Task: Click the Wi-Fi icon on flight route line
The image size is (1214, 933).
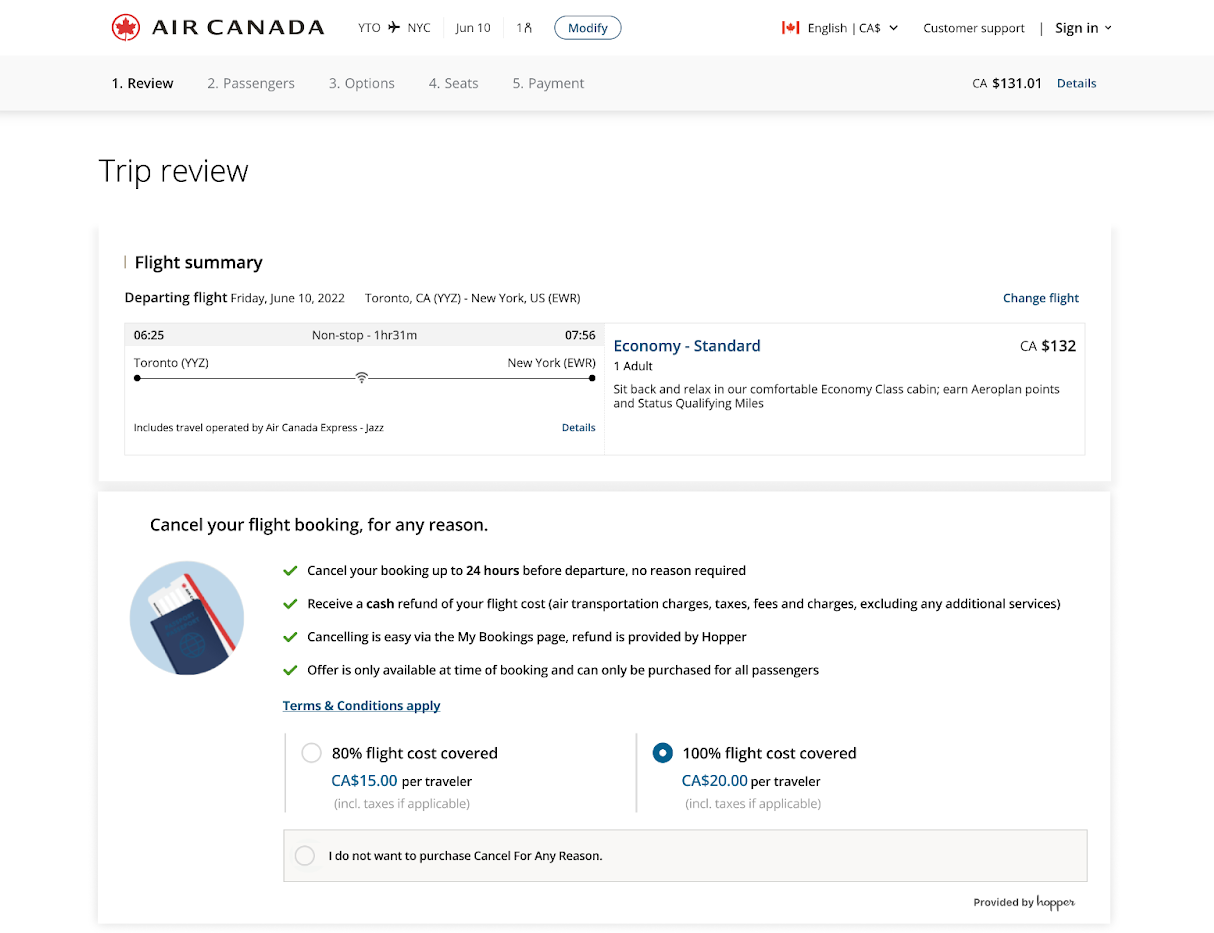Action: pos(362,378)
